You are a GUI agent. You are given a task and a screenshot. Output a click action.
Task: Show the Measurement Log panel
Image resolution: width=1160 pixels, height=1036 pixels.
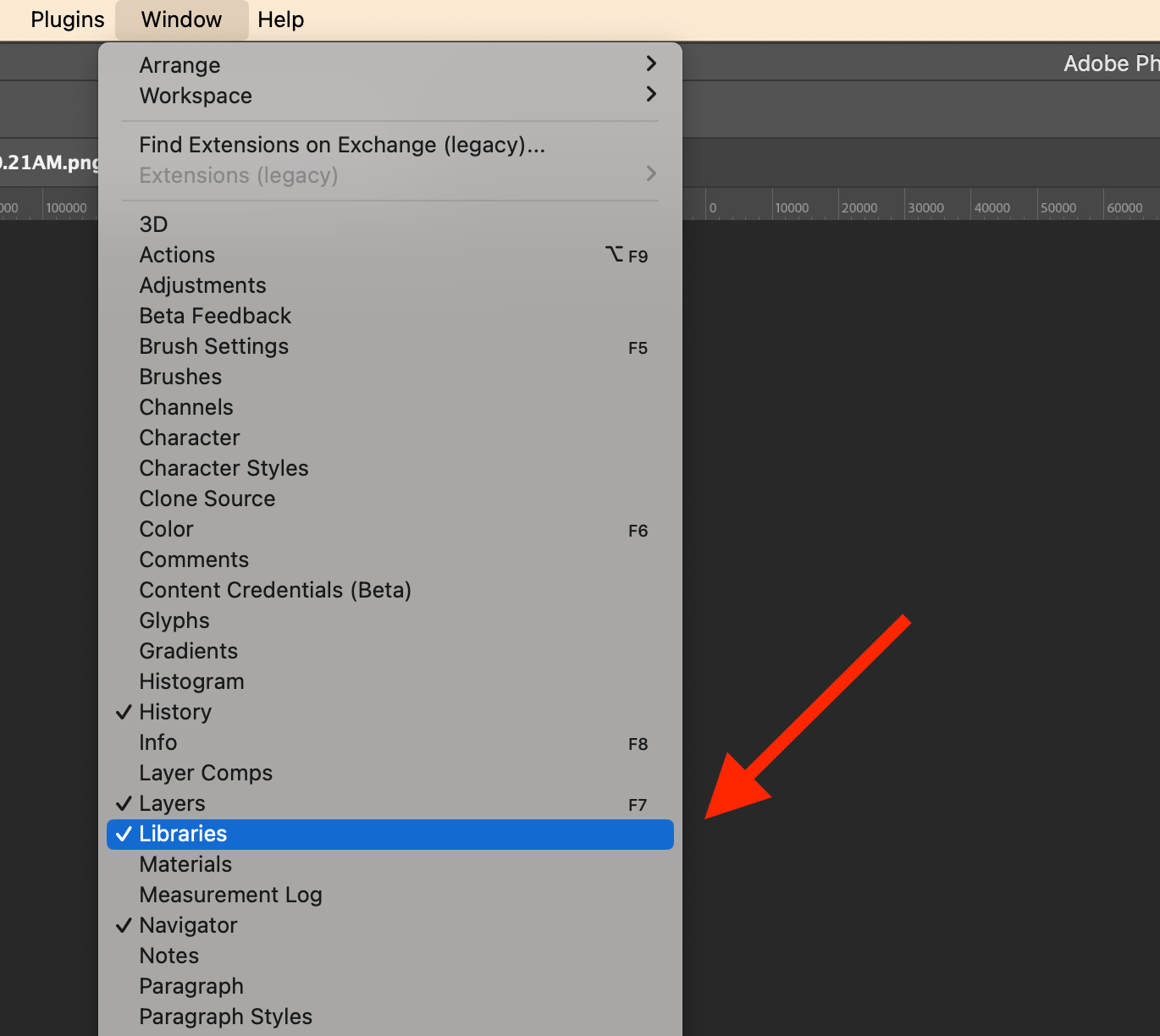click(390, 895)
